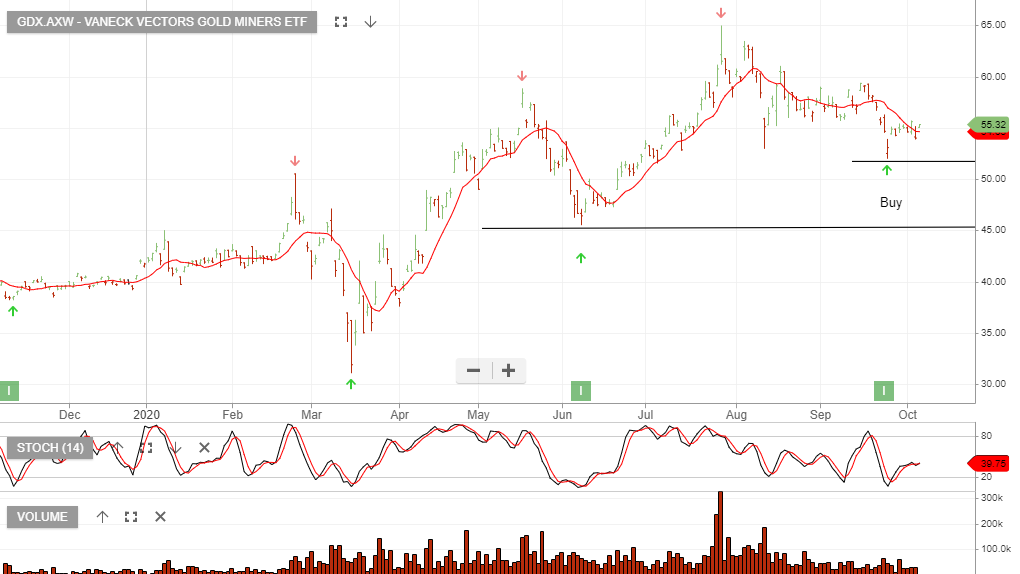Zoom out the chart with minus button

pos(474,370)
